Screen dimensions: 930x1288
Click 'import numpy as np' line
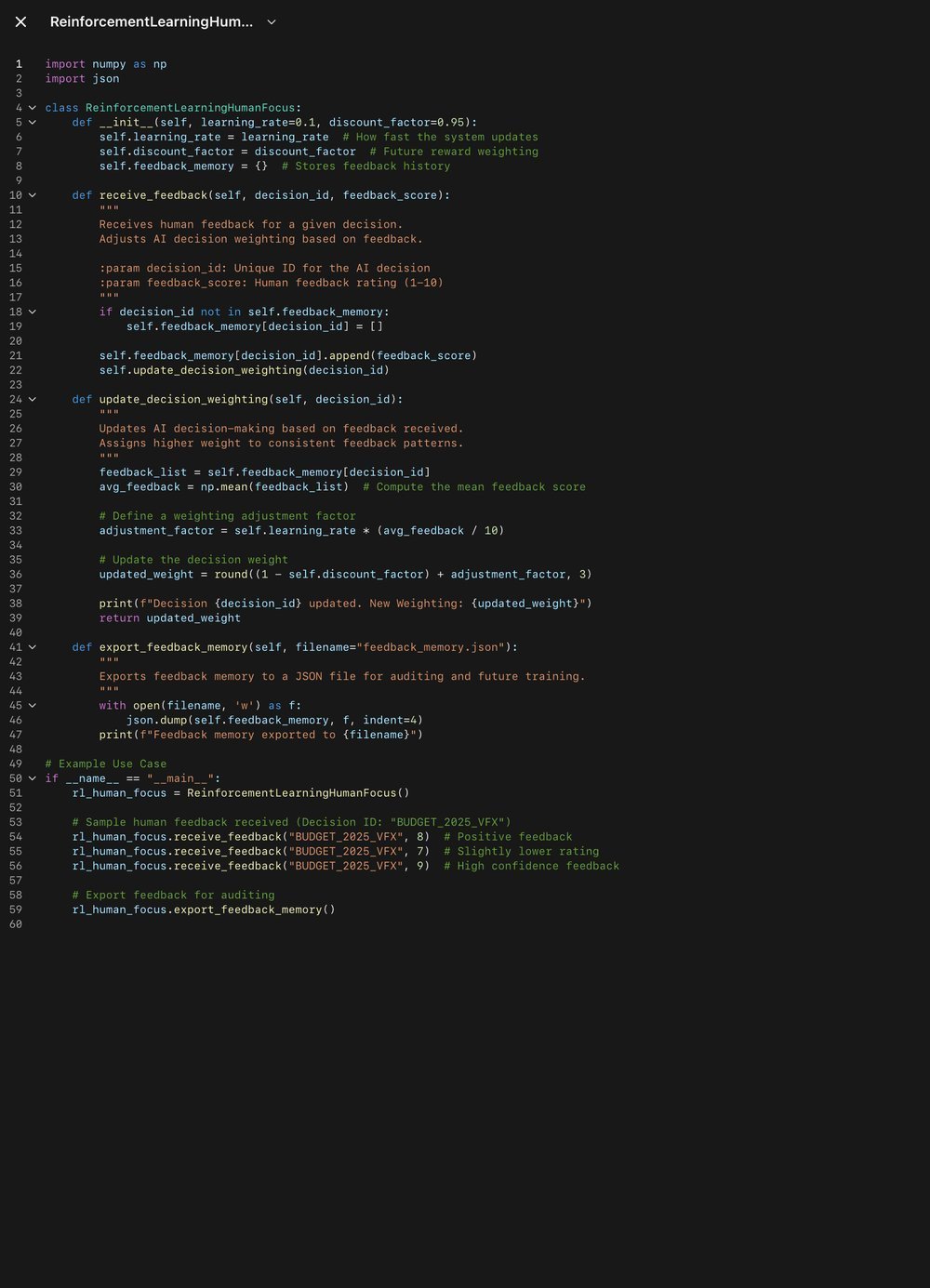point(106,64)
